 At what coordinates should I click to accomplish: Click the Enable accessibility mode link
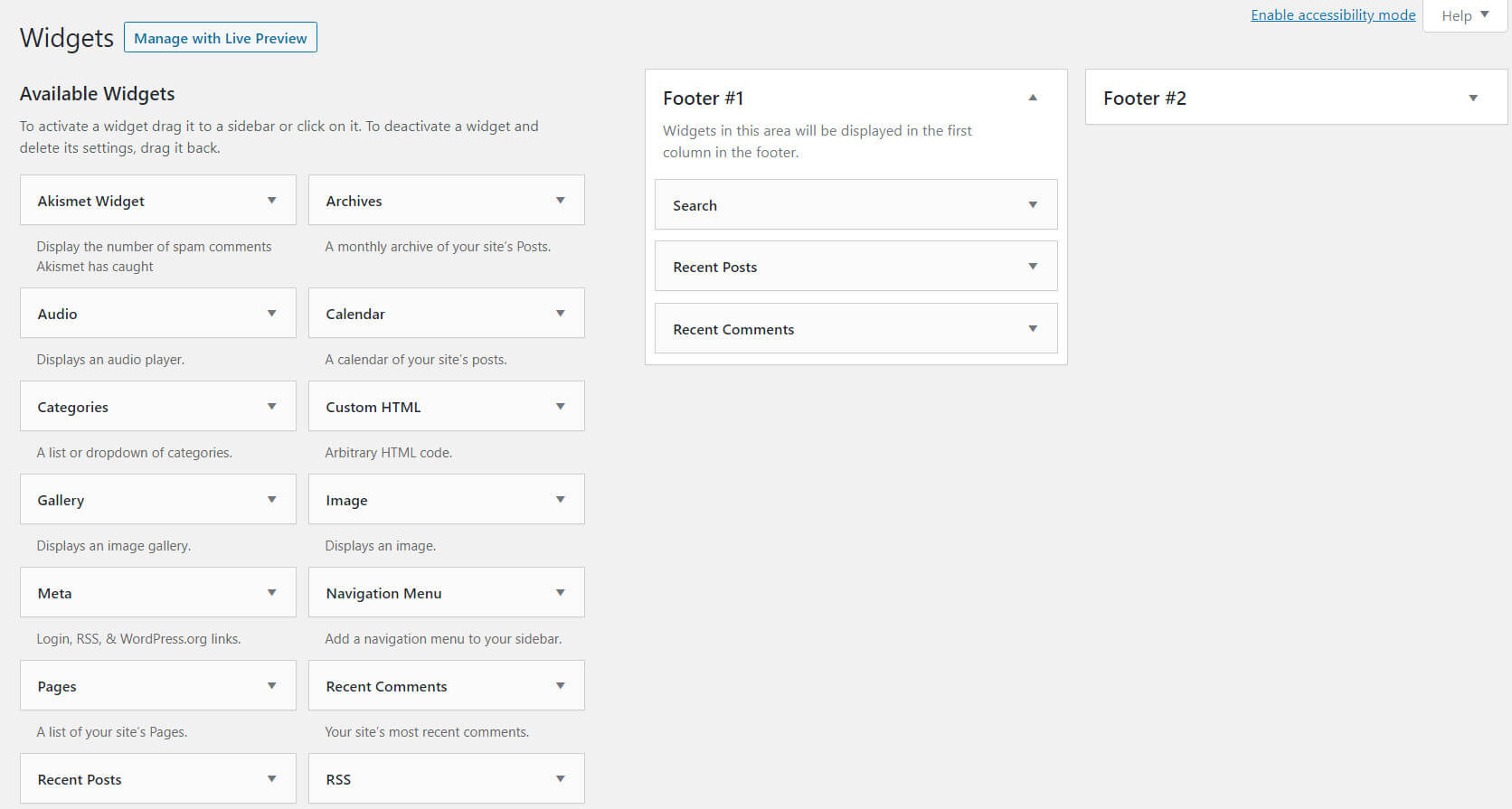(1333, 15)
